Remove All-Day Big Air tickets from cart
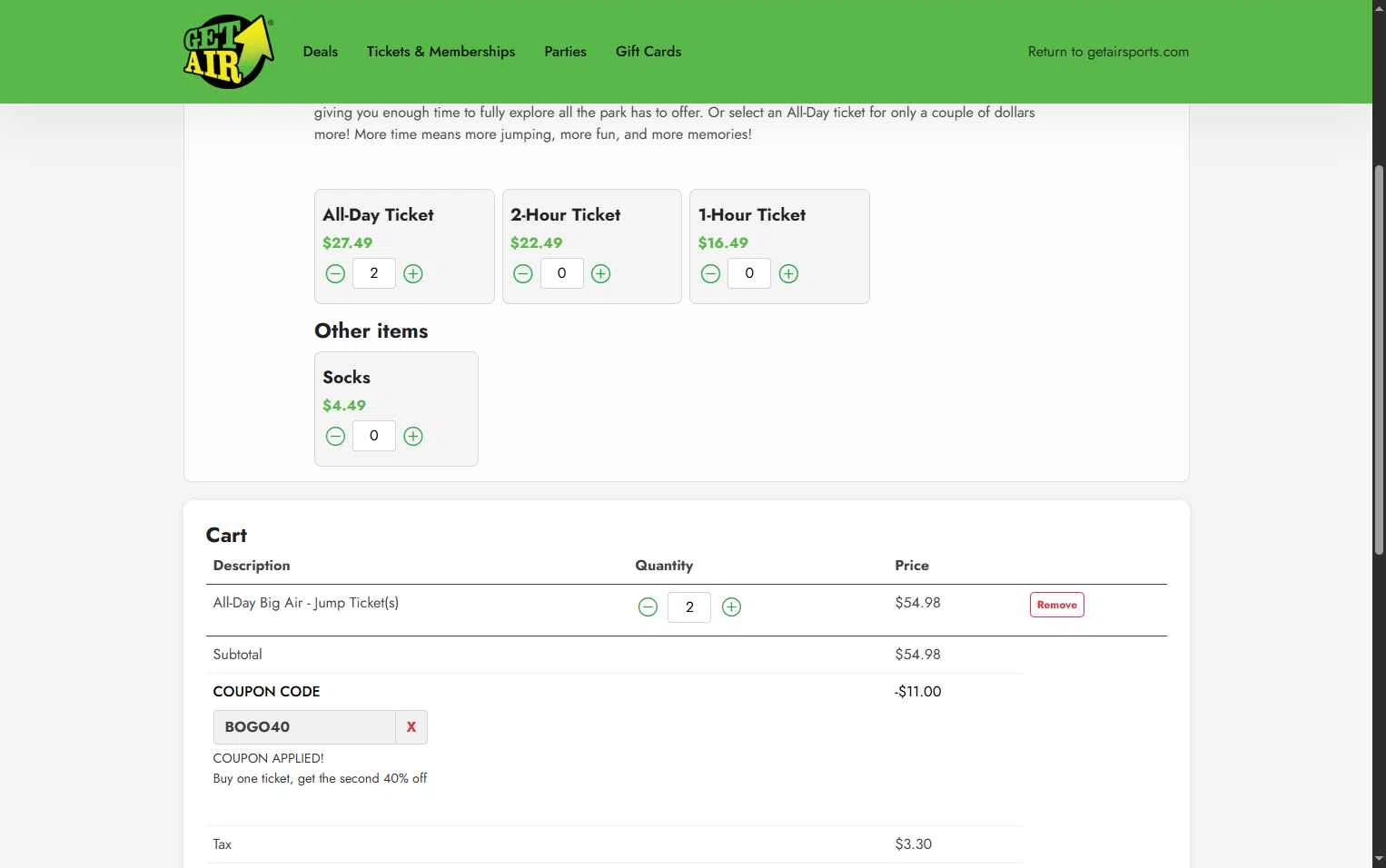The image size is (1386, 868). (1057, 605)
